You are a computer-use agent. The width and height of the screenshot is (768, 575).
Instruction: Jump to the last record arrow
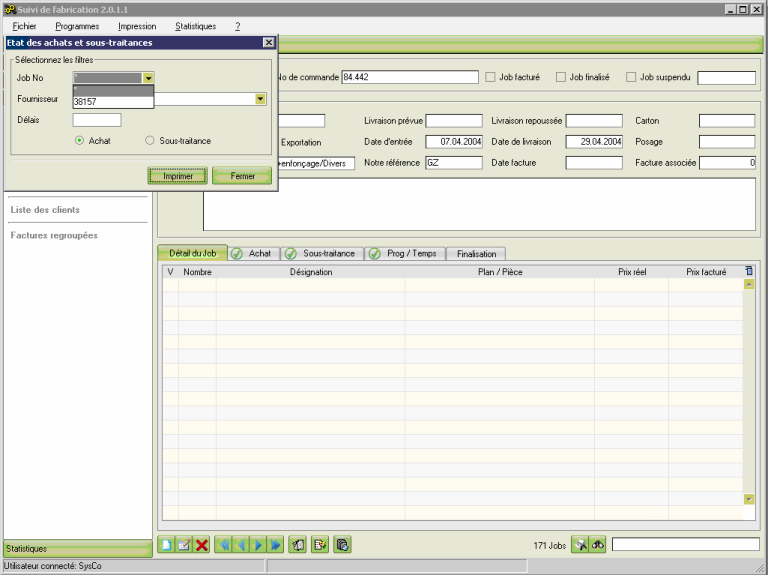pos(275,545)
